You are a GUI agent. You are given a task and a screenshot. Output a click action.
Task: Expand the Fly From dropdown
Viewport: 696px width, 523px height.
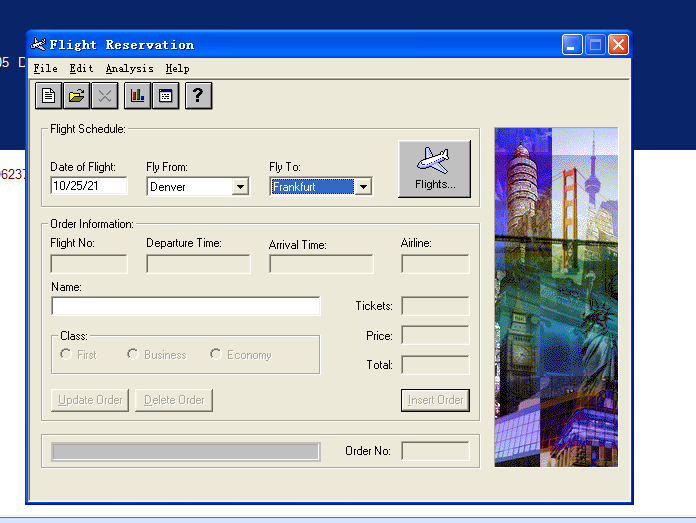[240, 187]
